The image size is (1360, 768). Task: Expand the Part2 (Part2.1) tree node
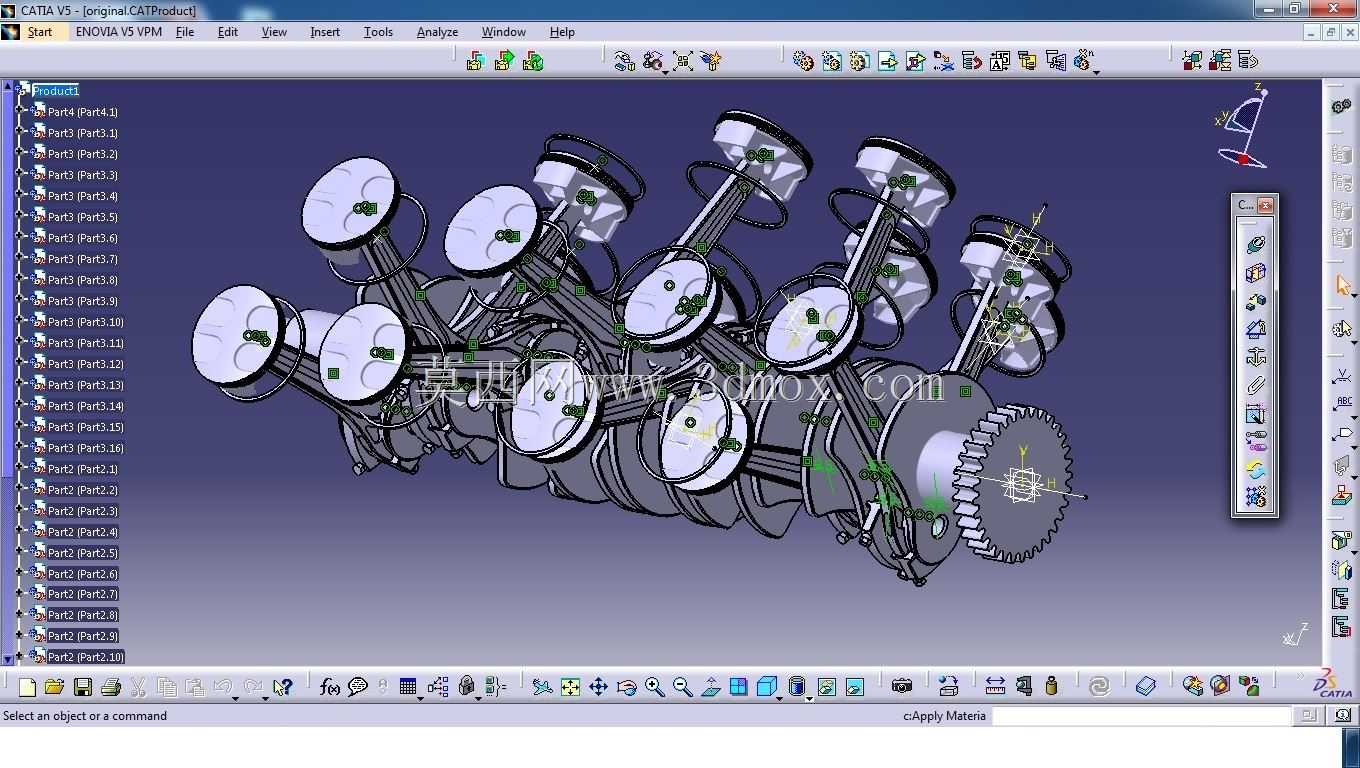tap(19, 469)
